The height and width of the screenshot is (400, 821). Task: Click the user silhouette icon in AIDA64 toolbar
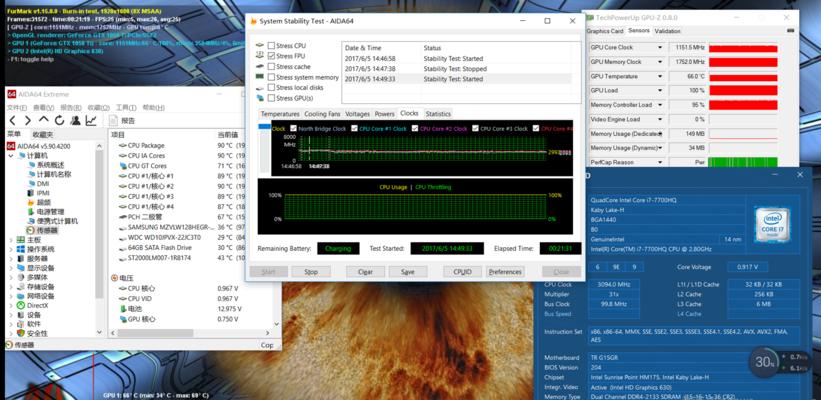(75, 120)
